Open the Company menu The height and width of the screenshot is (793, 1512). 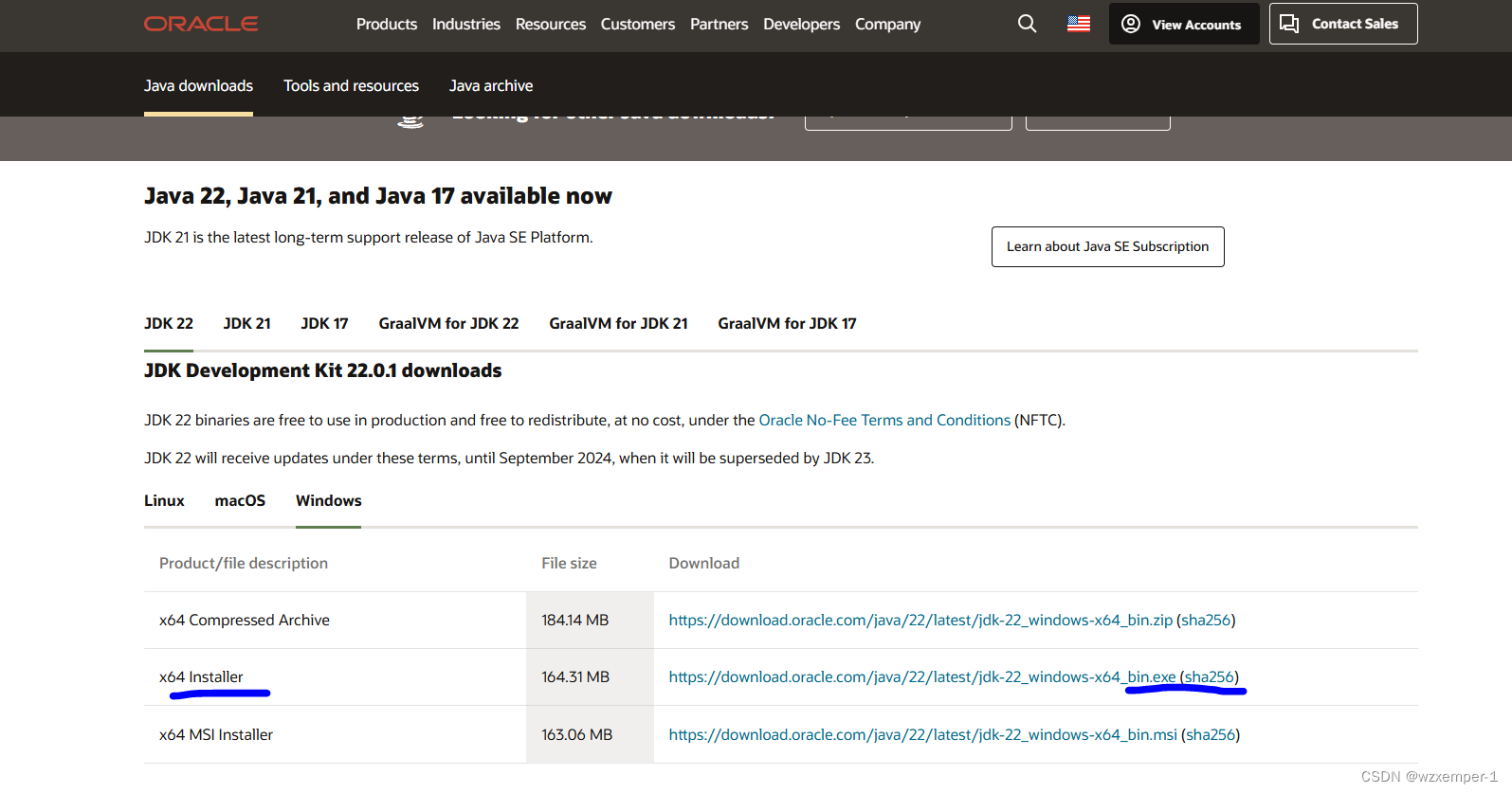click(x=888, y=24)
